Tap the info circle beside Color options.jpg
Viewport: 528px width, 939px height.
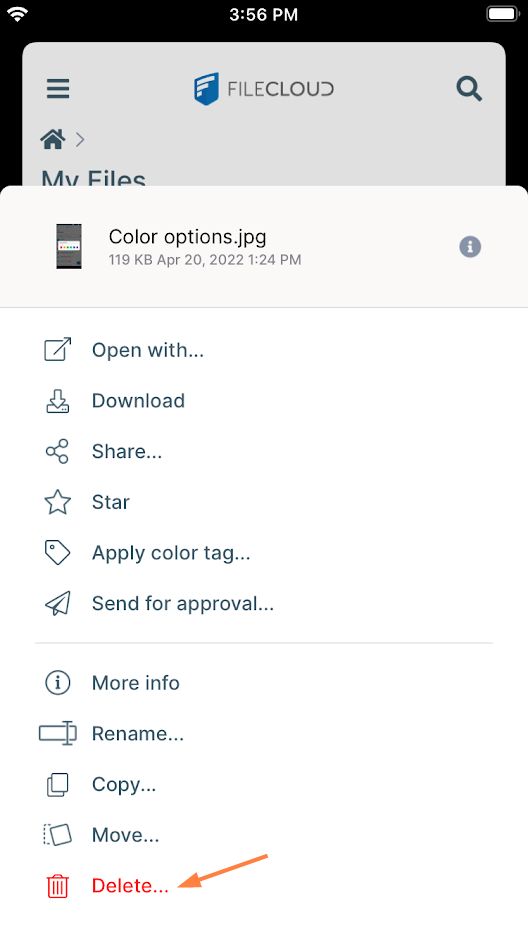point(470,246)
